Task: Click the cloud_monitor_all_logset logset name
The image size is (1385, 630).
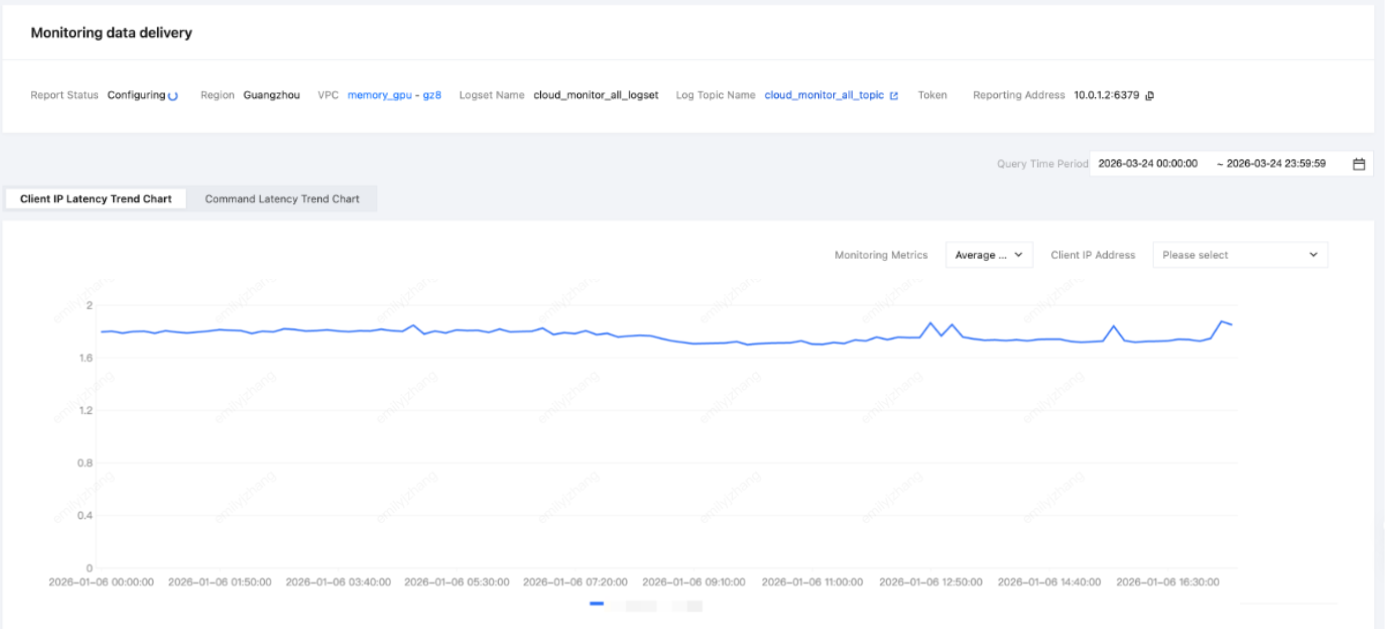Action: click(596, 96)
